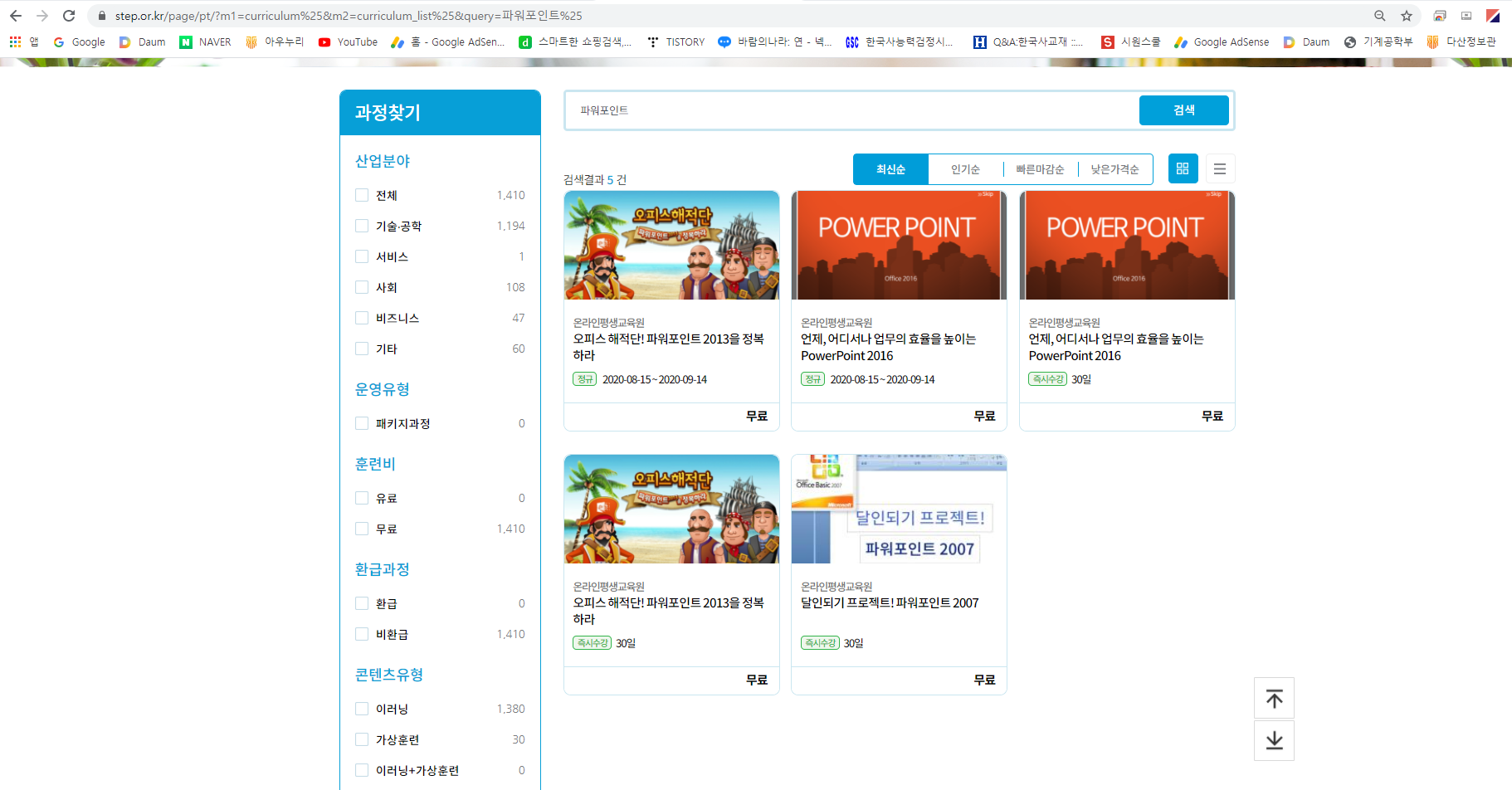1512x790 pixels.
Task: Bookmark this page with the star icon
Action: (x=1407, y=16)
